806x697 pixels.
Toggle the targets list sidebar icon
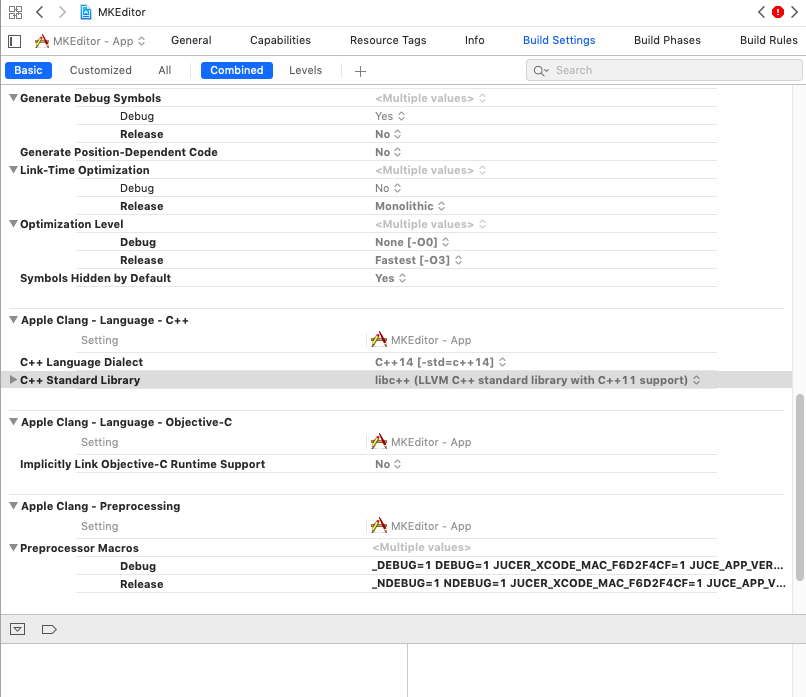tap(15, 41)
